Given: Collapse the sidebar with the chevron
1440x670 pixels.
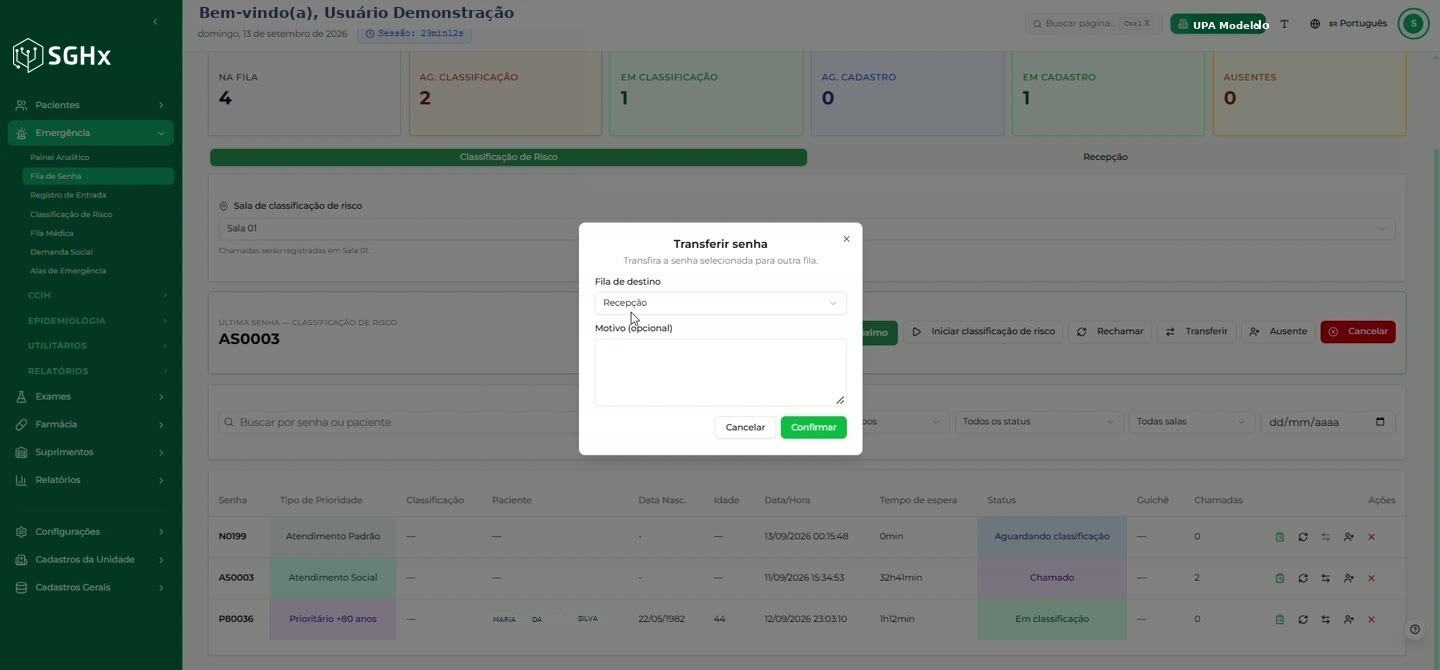Looking at the screenshot, I should (155, 22).
